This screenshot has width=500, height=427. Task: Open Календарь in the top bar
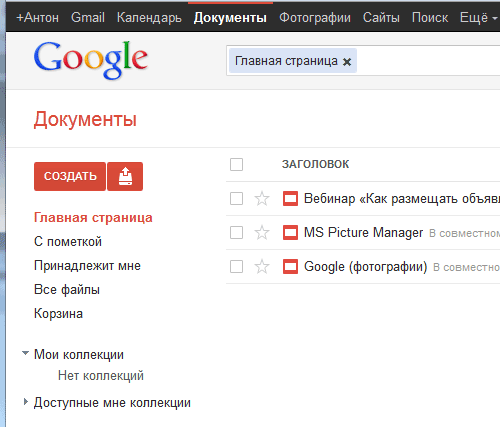(x=149, y=17)
